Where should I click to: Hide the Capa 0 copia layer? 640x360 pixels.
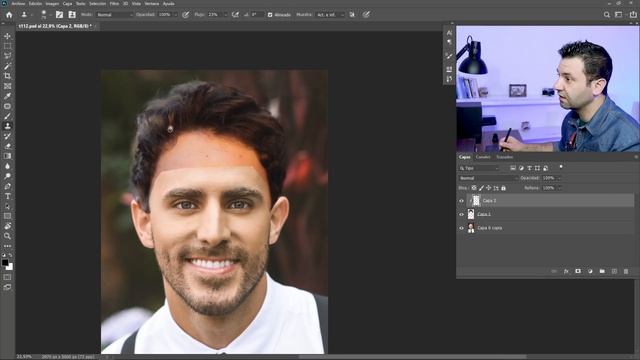pos(462,228)
